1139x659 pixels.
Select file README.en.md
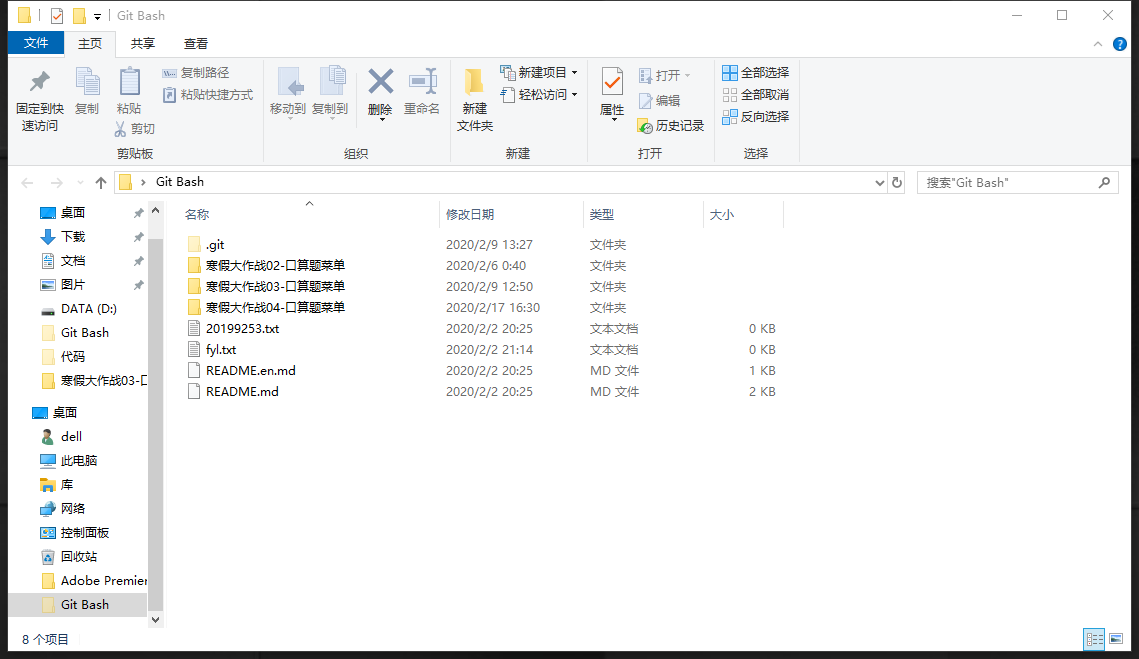point(241,371)
